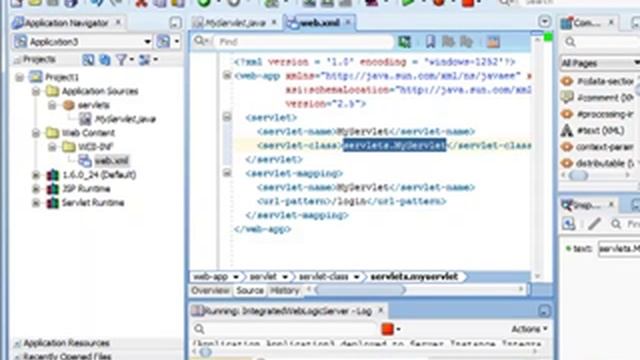Click the log panel horizontal scrollbar thumb
The width and height of the screenshot is (640, 360).
pyautogui.click(x=205, y=351)
